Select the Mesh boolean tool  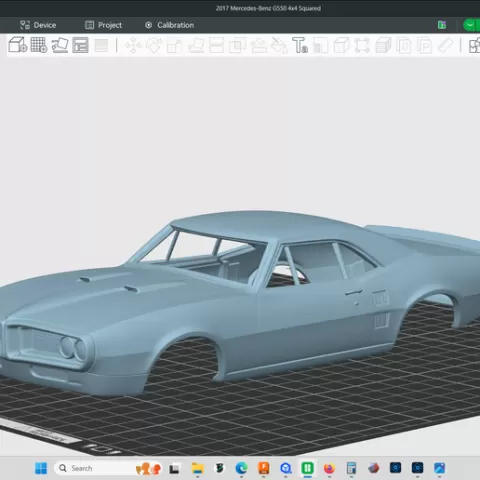pyautogui.click(x=237, y=45)
